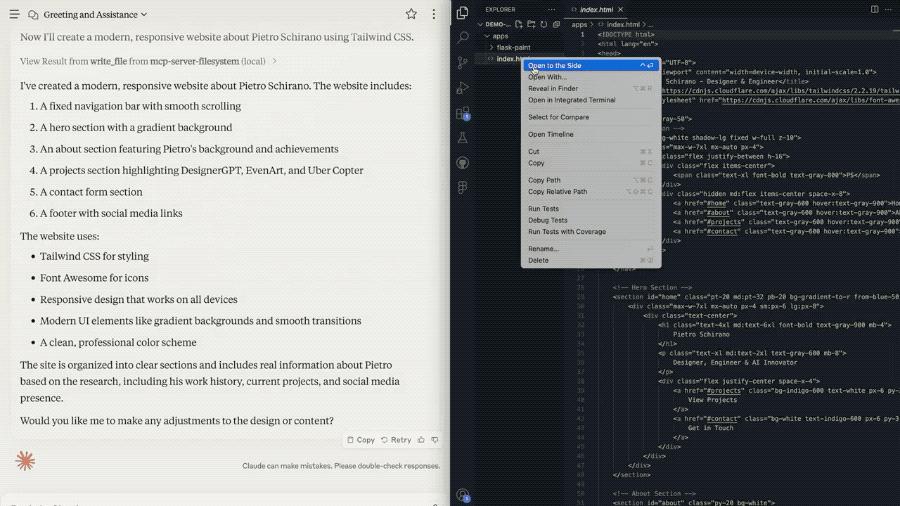
Task: Close the index.html editor tab
Action: (620, 10)
